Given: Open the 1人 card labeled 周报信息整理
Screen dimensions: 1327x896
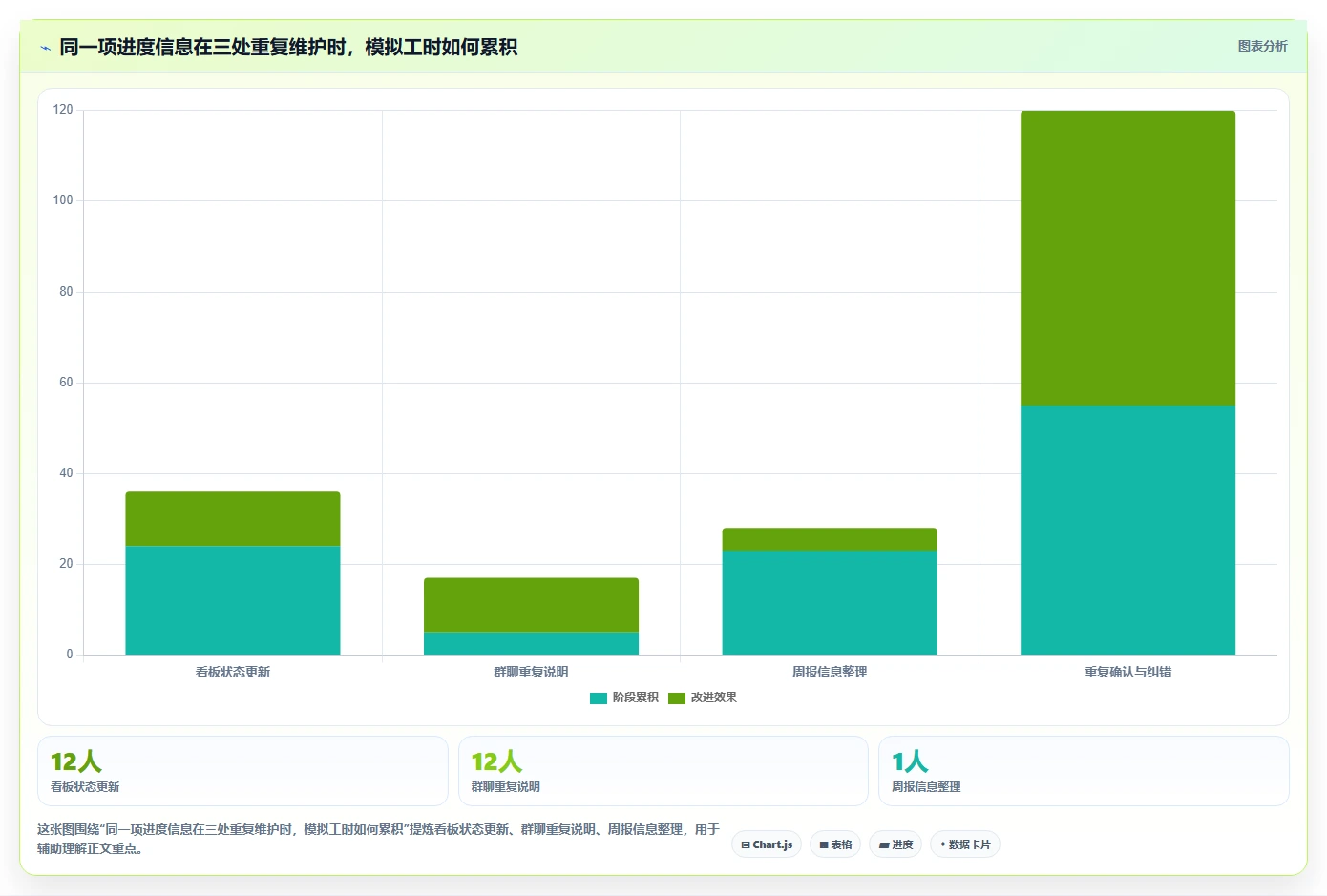Looking at the screenshot, I should [x=1084, y=771].
